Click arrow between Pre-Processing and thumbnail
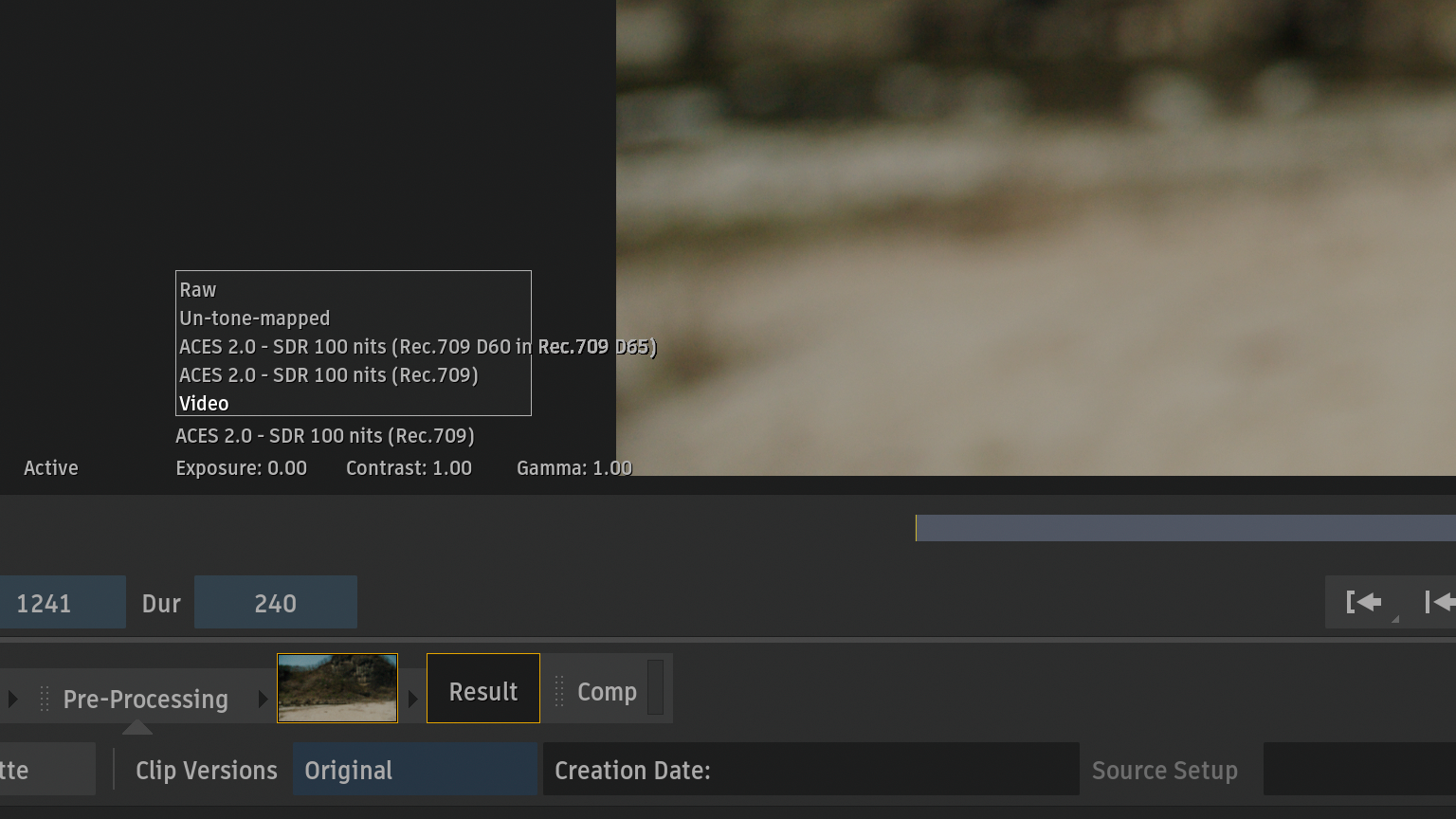The image size is (1456, 819). [263, 699]
